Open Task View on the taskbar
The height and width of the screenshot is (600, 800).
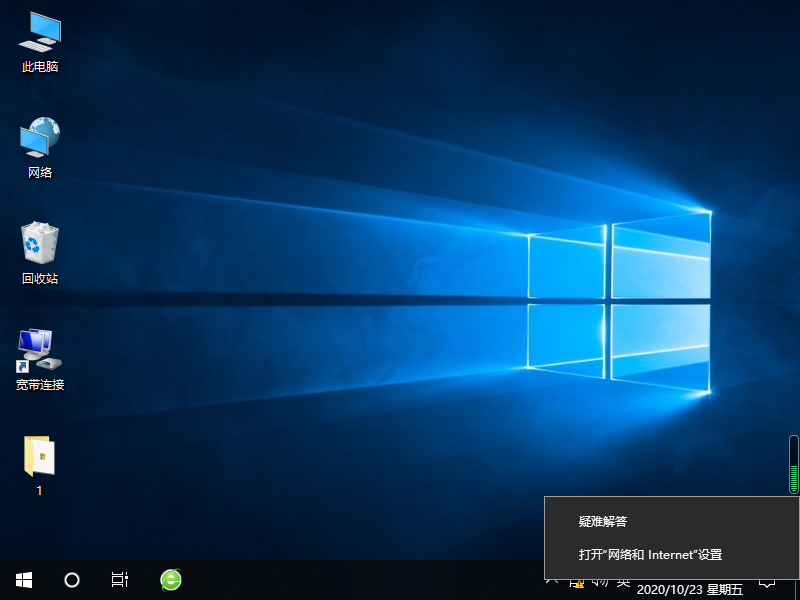[x=119, y=580]
